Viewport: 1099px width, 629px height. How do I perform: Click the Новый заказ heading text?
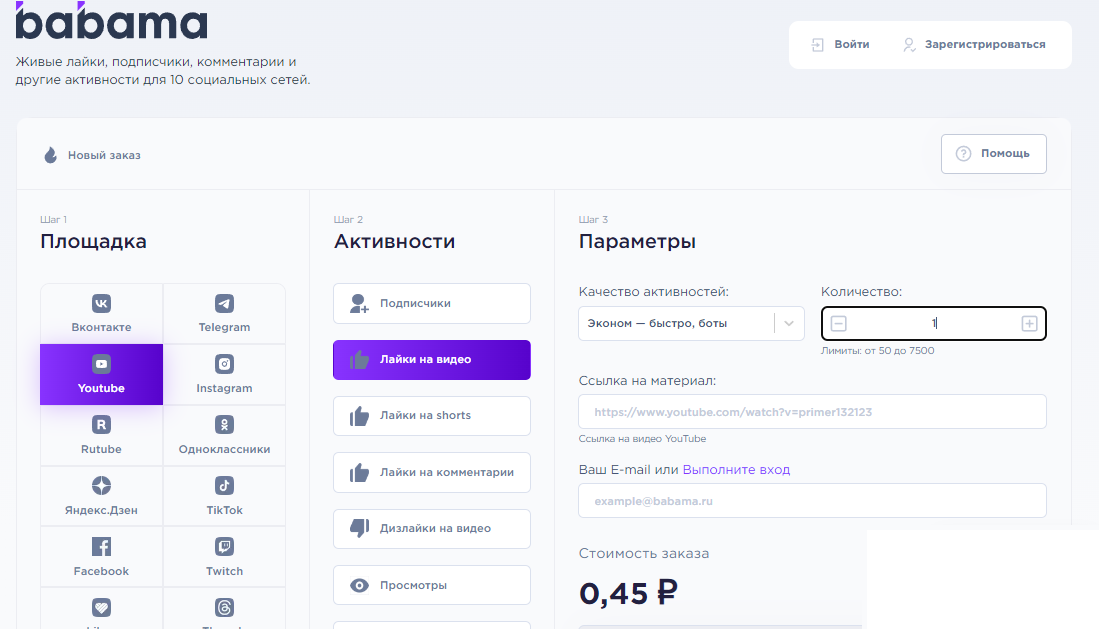point(104,155)
